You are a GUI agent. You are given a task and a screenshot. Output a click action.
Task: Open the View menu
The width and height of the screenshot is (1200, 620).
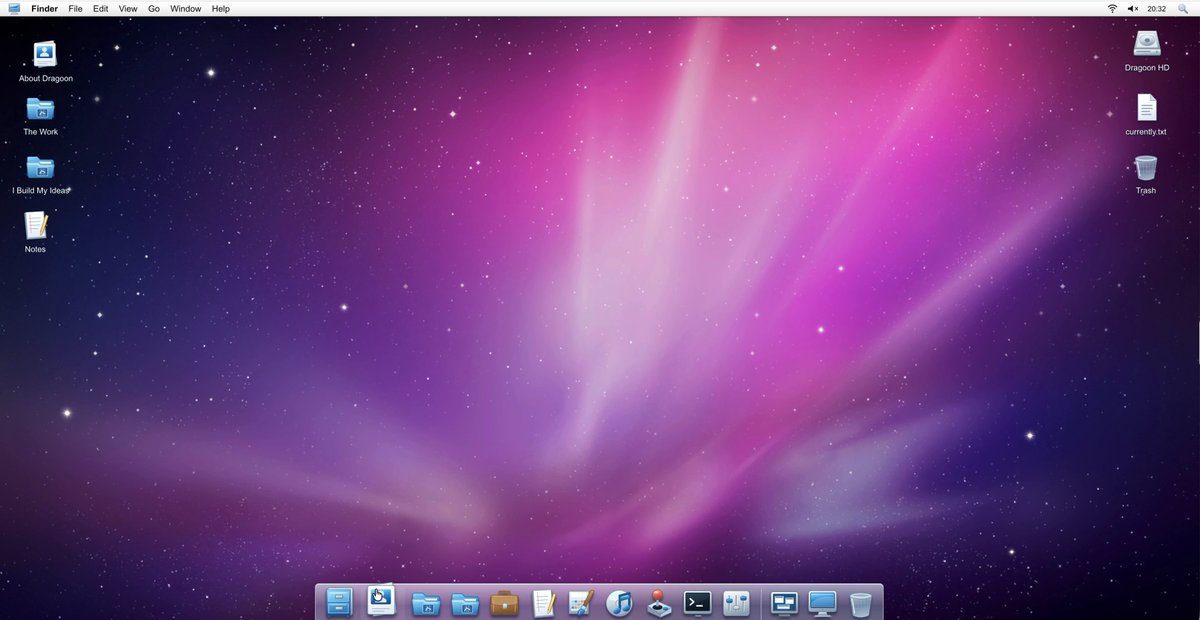128,9
